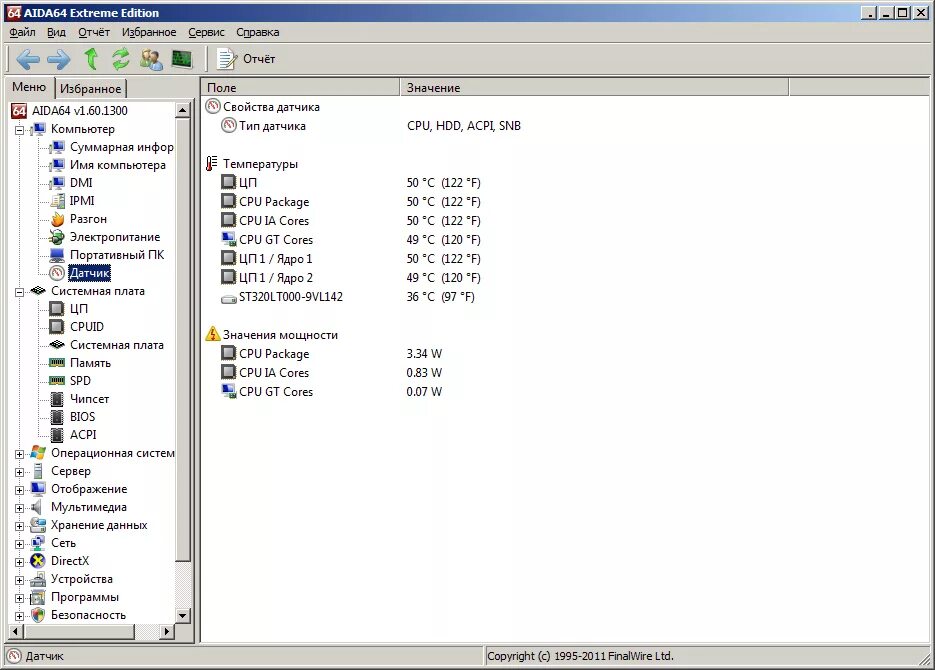
Task: Select the ACPI chip icon
Action: pyautogui.click(x=57, y=435)
